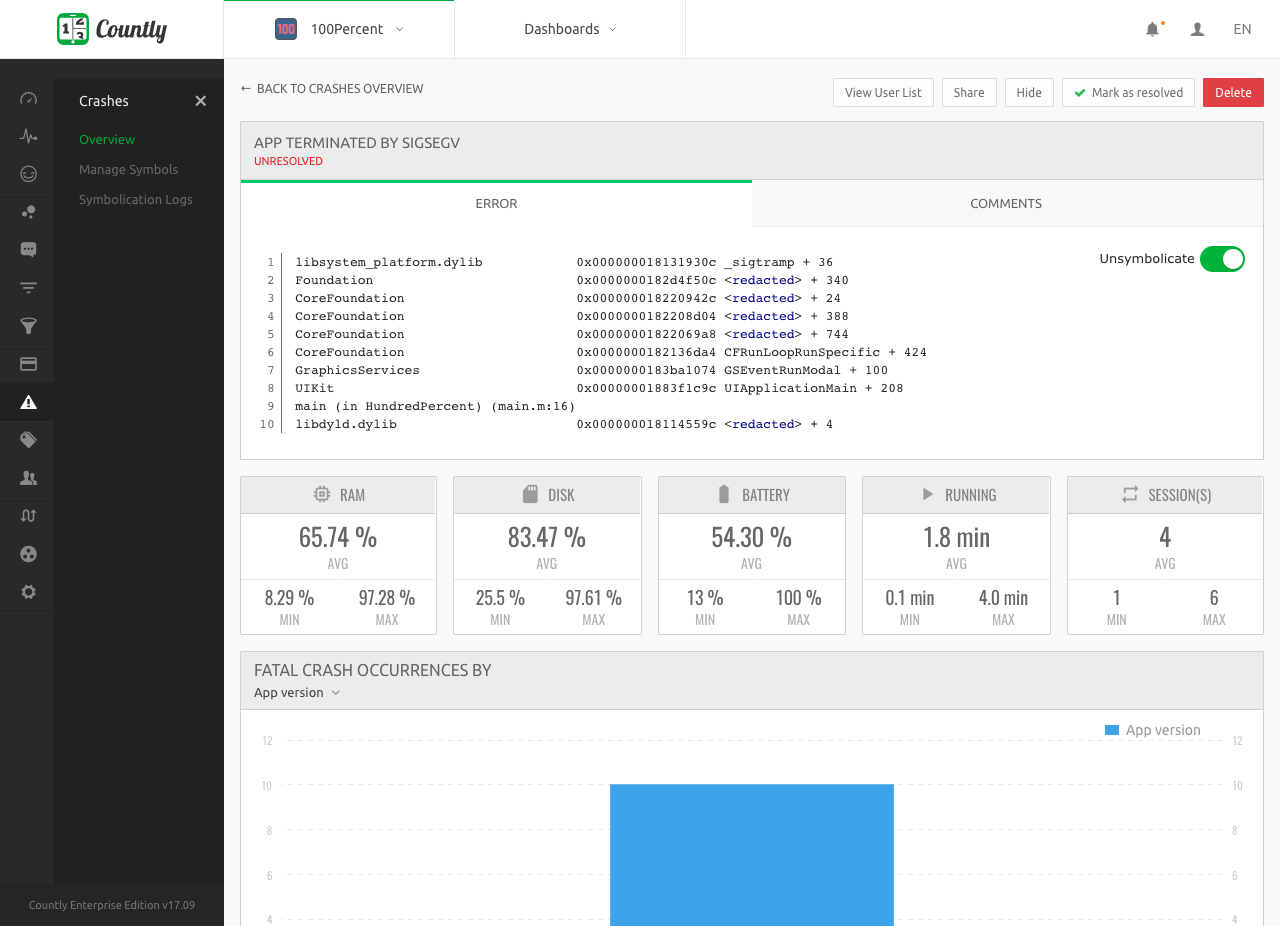This screenshot has height=926, width=1280.
Task: Open the funnel sidebar icon
Action: point(28,326)
